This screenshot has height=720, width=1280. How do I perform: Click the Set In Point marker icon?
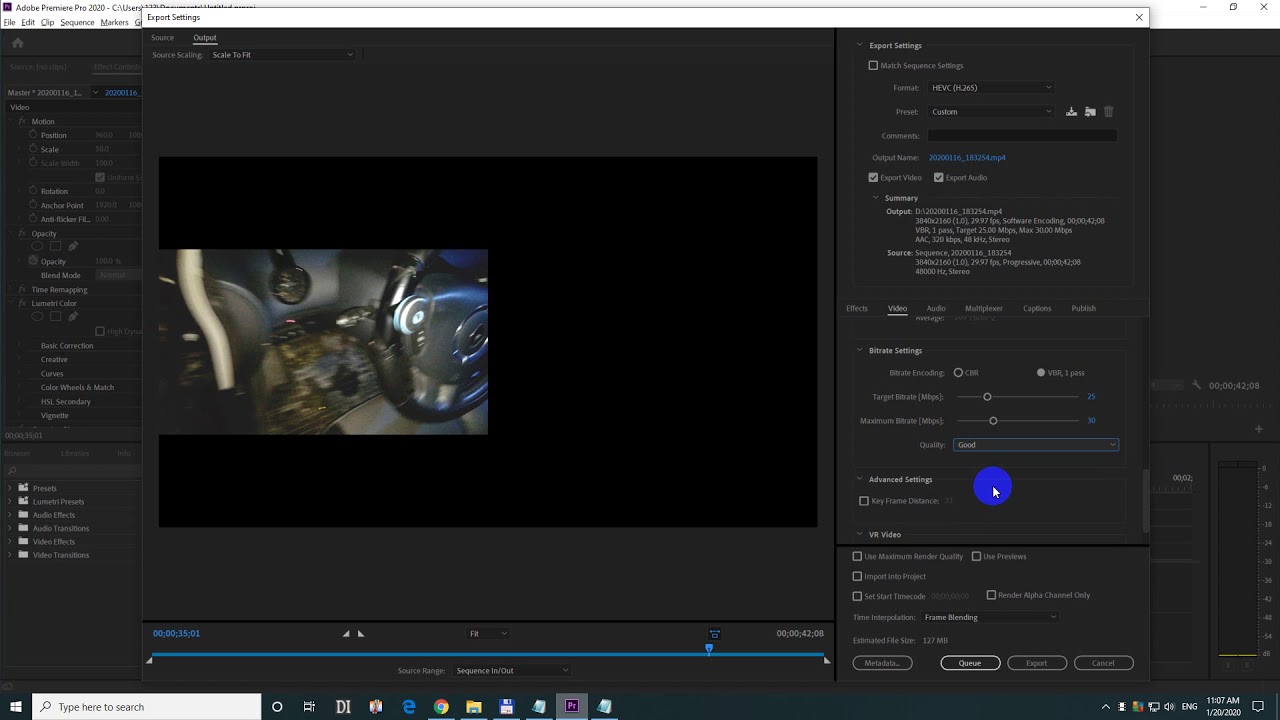click(346, 633)
